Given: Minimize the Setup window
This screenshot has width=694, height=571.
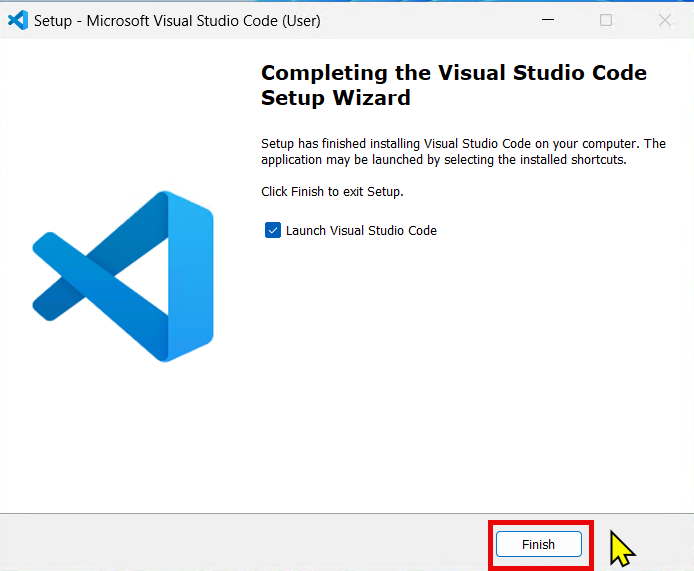Looking at the screenshot, I should point(547,20).
